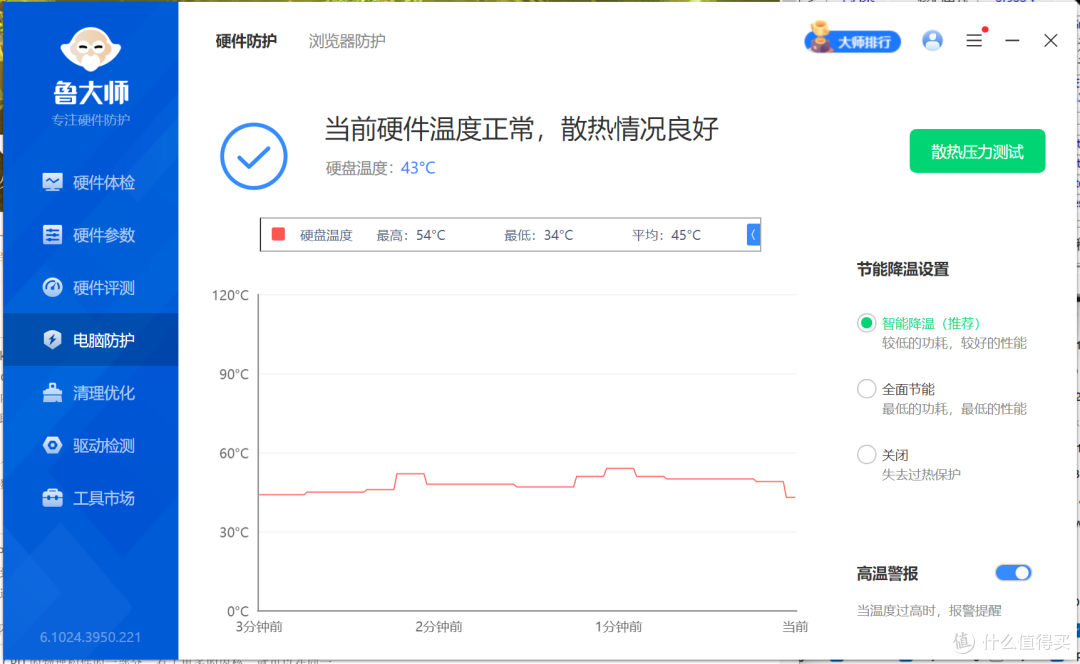This screenshot has height=664, width=1080.
Task: Click the 当温度过高时，报警提醒 description
Action: coord(928,610)
